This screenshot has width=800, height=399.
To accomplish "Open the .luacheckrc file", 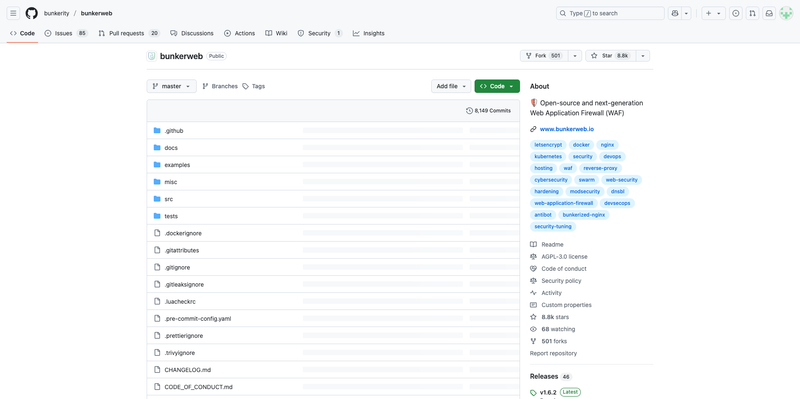I will tap(180, 302).
